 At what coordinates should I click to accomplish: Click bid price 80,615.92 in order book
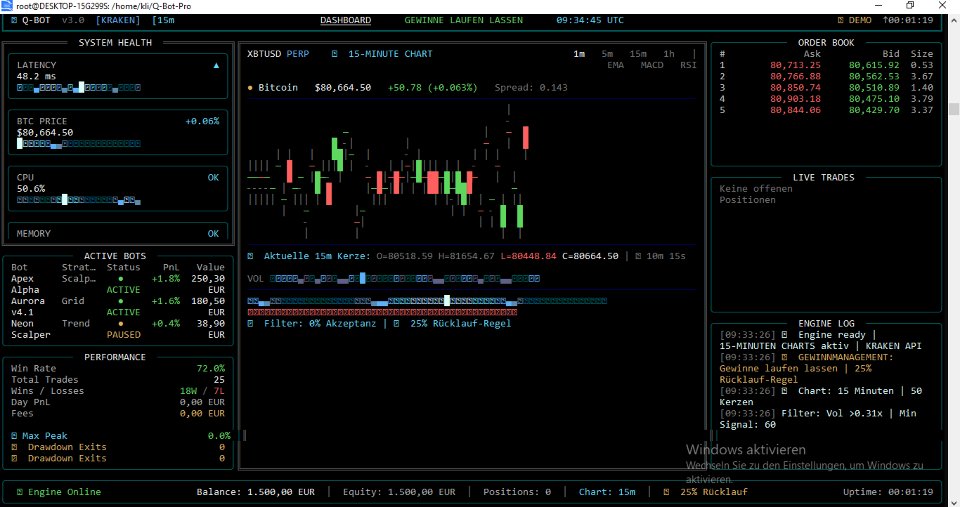coord(874,65)
